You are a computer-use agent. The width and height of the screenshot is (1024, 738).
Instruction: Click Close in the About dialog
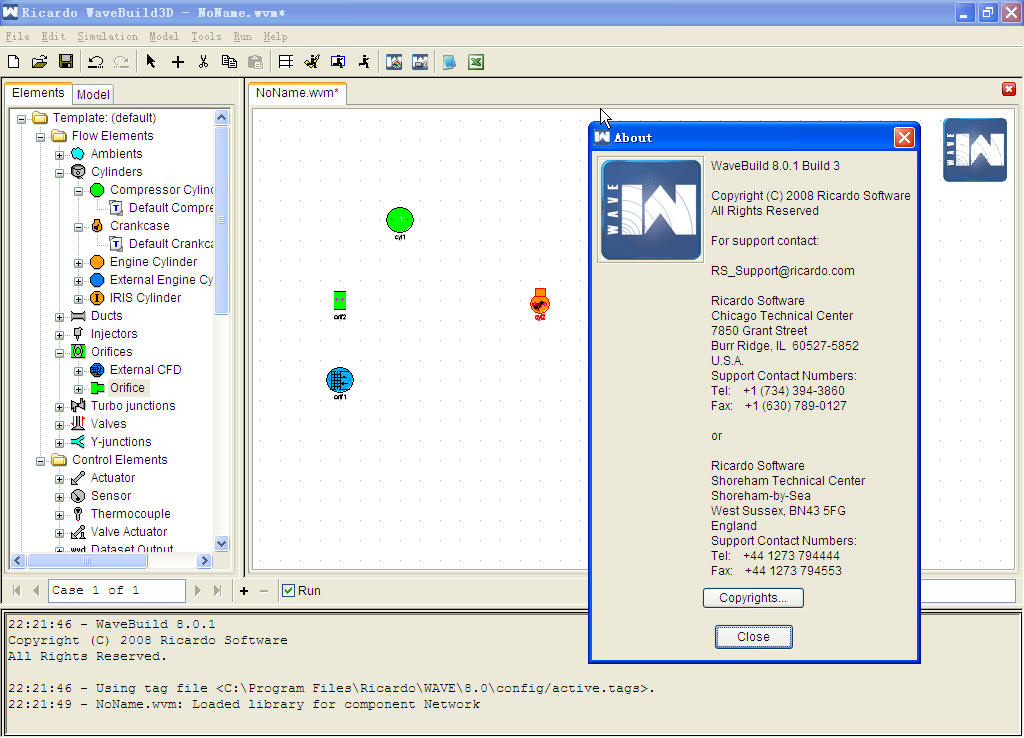(x=753, y=637)
